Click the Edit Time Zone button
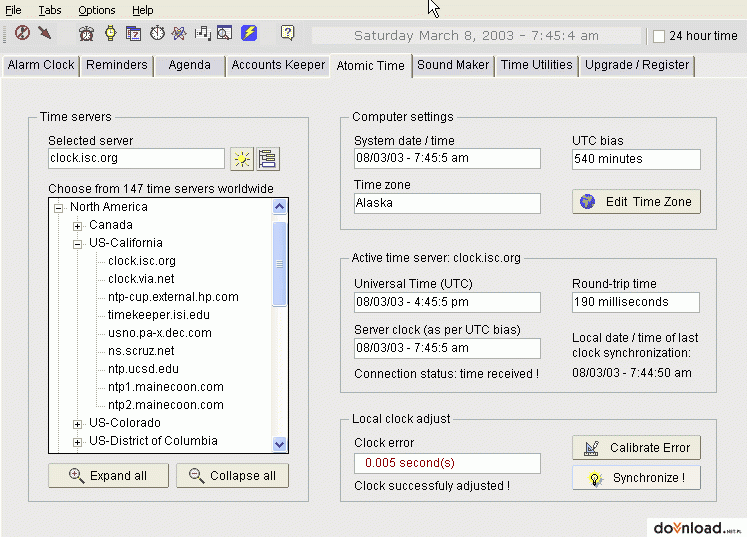747x537 pixels. pos(636,202)
